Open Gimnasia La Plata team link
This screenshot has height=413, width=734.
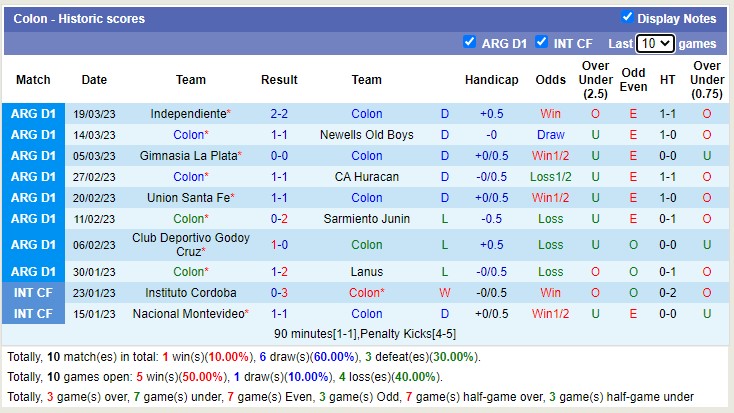(x=187, y=156)
